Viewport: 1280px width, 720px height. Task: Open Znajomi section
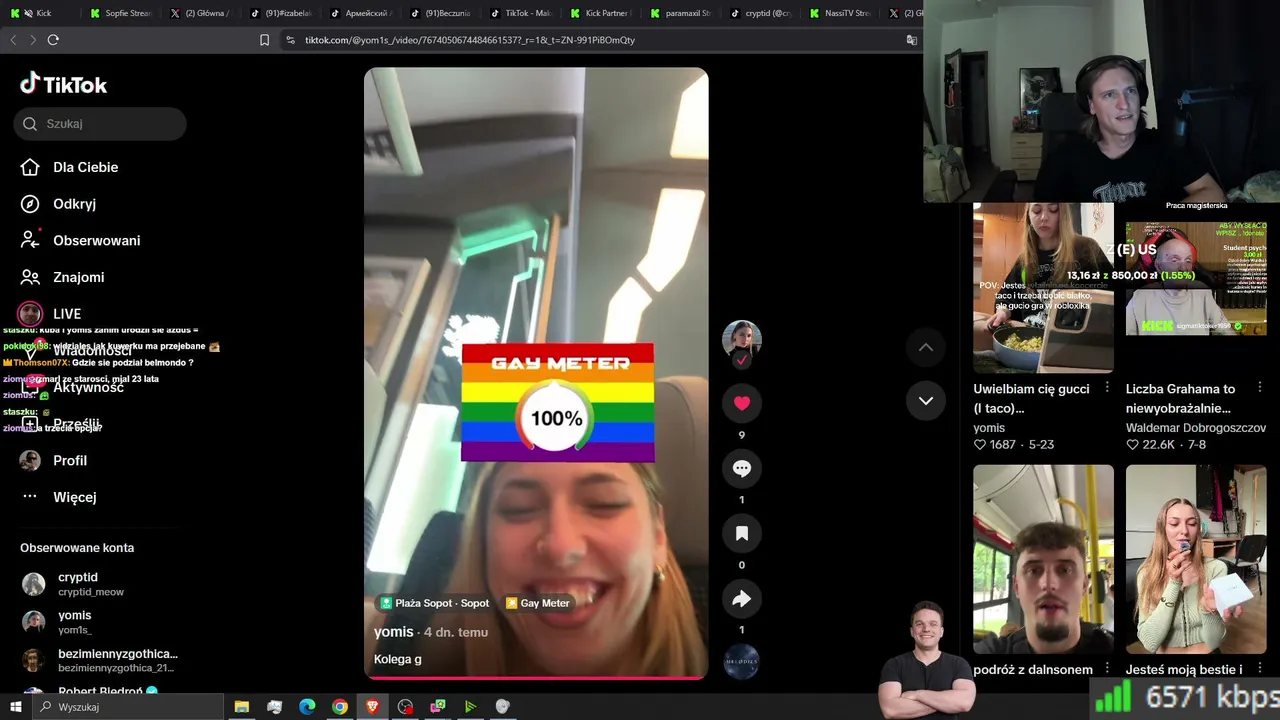pos(62,277)
